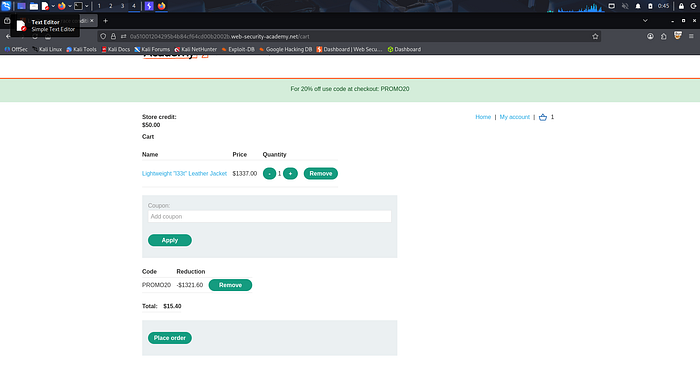Viewport: 700px width, 366px height.
Task: Lock the screen using the padlock icon
Action: coord(681,6)
